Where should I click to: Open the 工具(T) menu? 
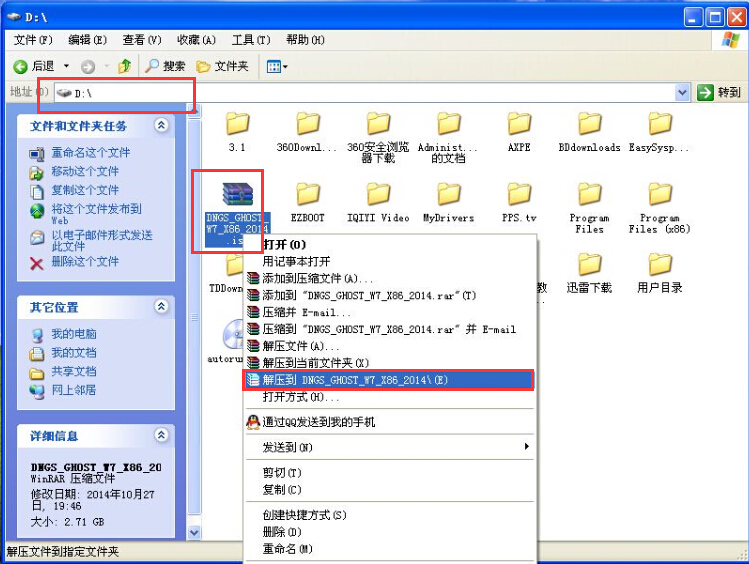tap(251, 40)
